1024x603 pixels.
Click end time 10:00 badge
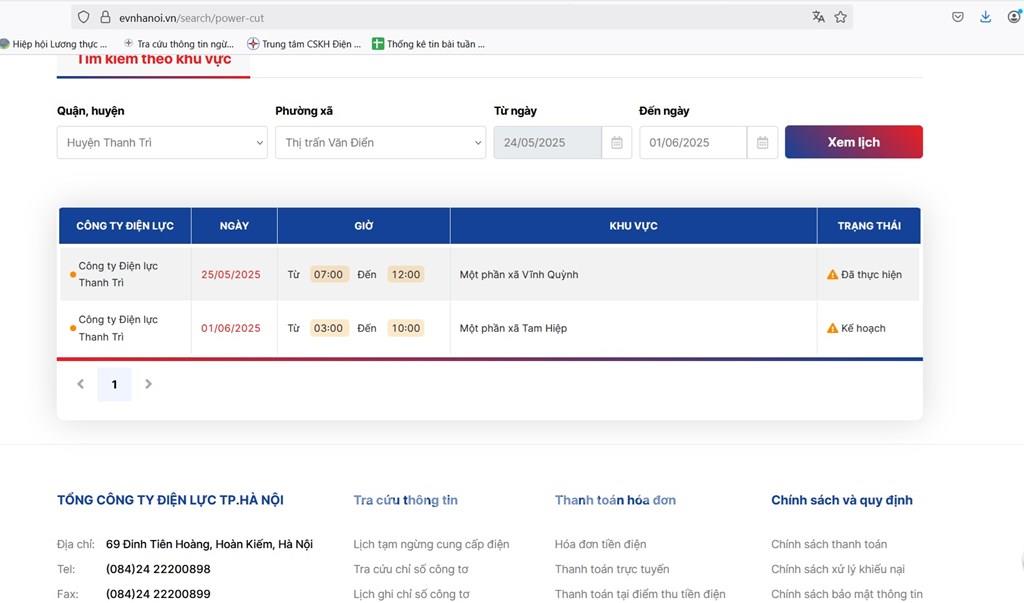(406, 328)
